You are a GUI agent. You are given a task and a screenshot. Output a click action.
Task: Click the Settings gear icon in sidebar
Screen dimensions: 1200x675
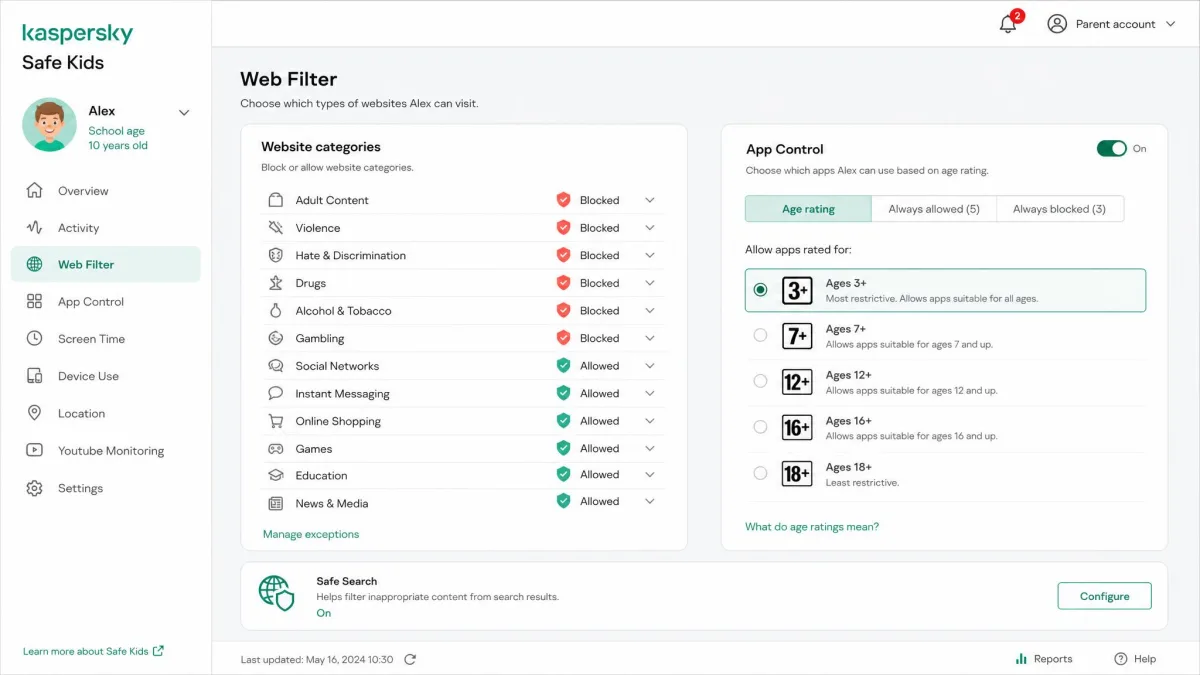tap(35, 488)
